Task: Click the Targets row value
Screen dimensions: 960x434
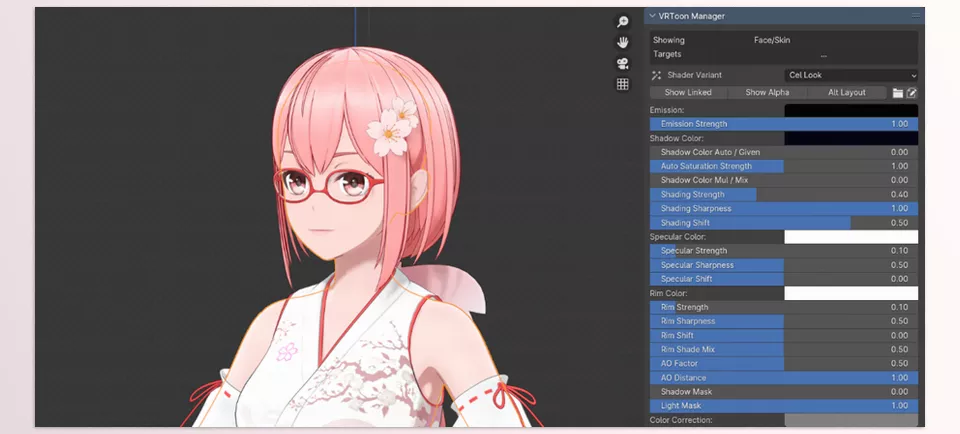Action: pyautogui.click(x=823, y=54)
